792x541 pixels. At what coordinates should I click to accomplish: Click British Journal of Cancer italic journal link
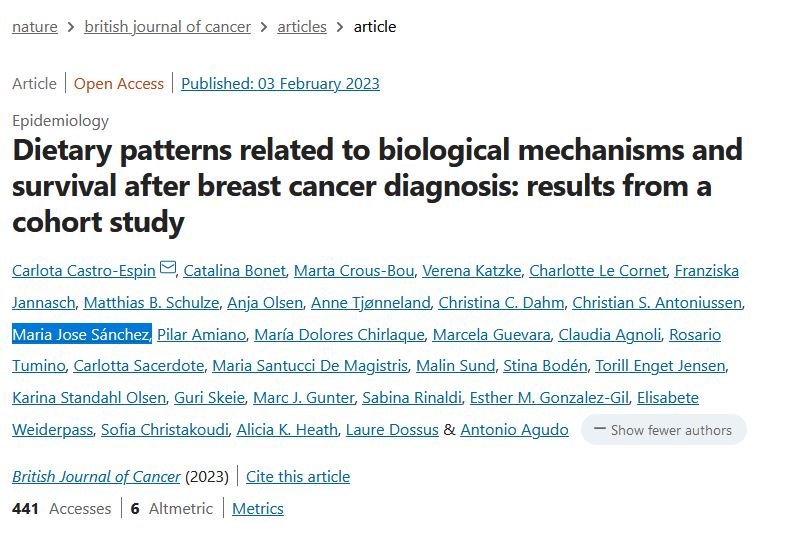pos(96,477)
